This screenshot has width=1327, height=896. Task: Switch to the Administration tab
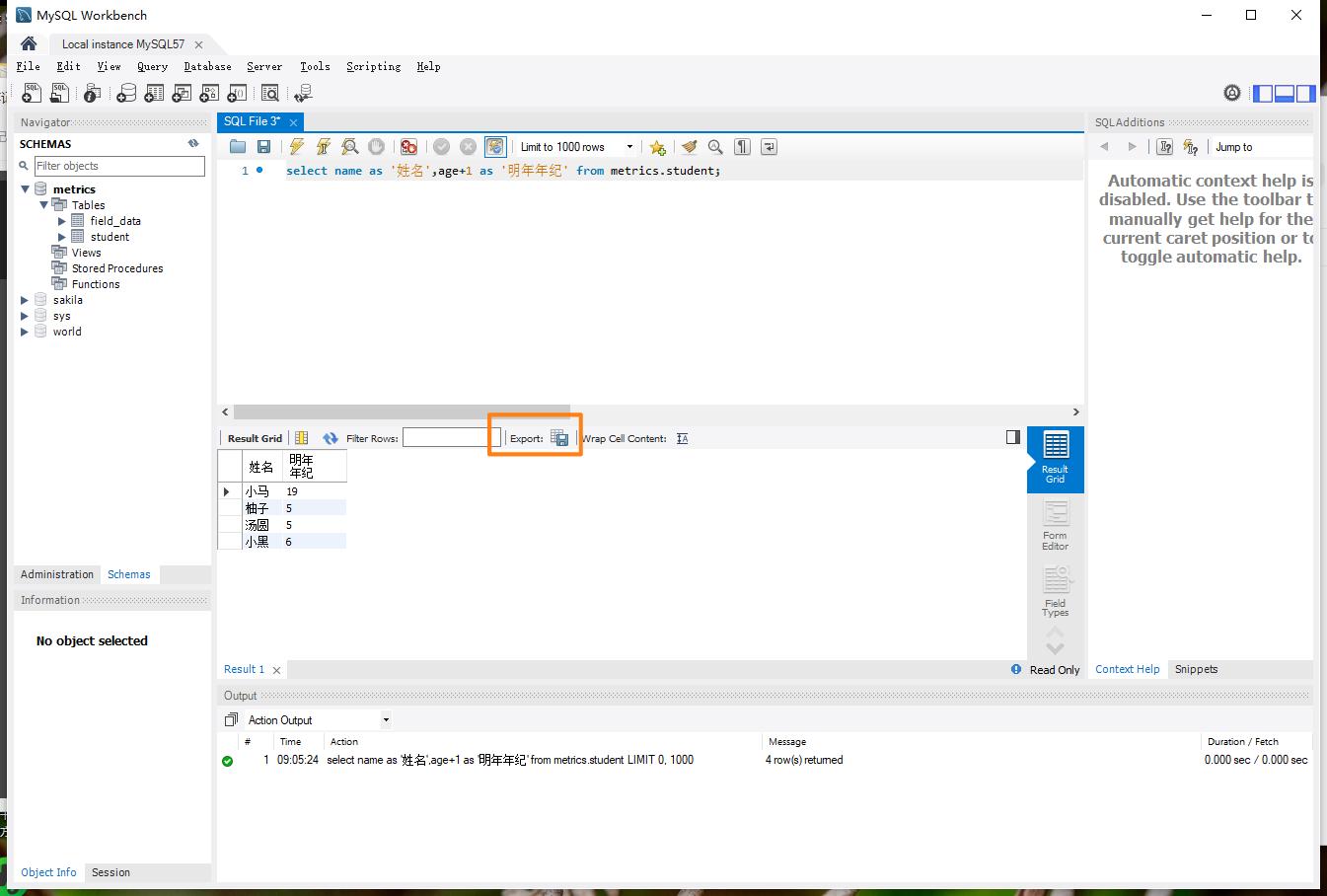tap(57, 574)
